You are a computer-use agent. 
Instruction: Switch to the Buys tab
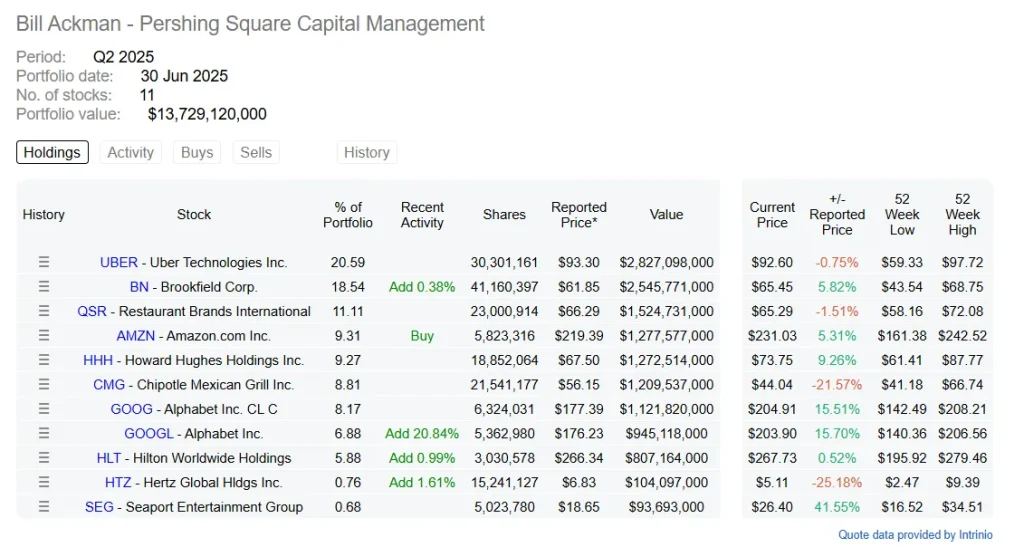pos(197,152)
